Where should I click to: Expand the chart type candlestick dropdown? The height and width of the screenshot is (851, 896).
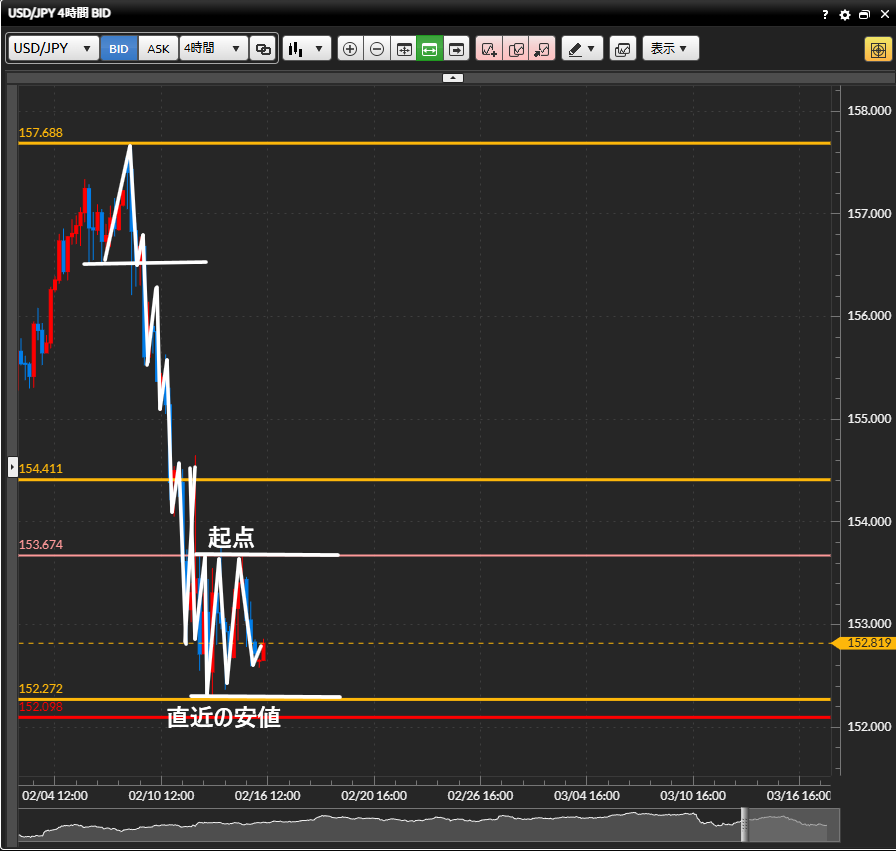(x=306, y=49)
